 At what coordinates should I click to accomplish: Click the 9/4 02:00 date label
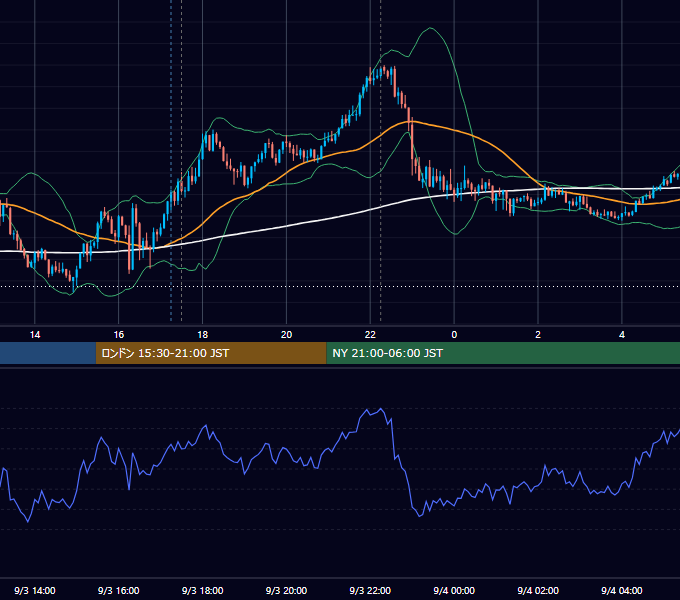pyautogui.click(x=538, y=590)
